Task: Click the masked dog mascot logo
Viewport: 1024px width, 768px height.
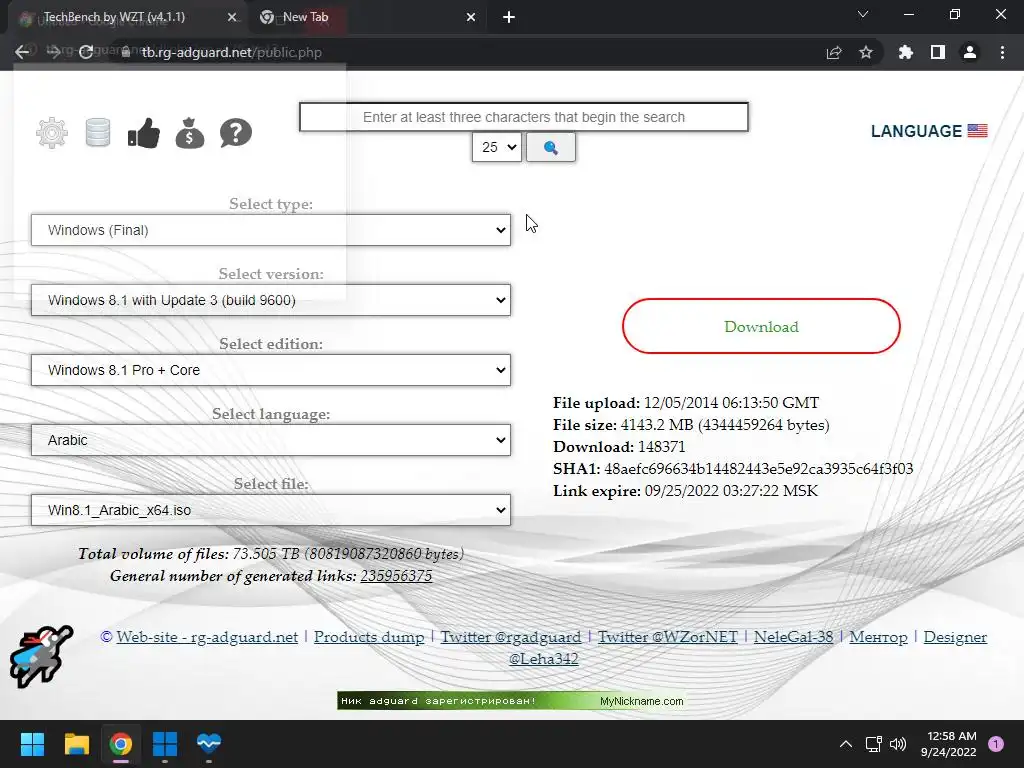Action: 41,656
